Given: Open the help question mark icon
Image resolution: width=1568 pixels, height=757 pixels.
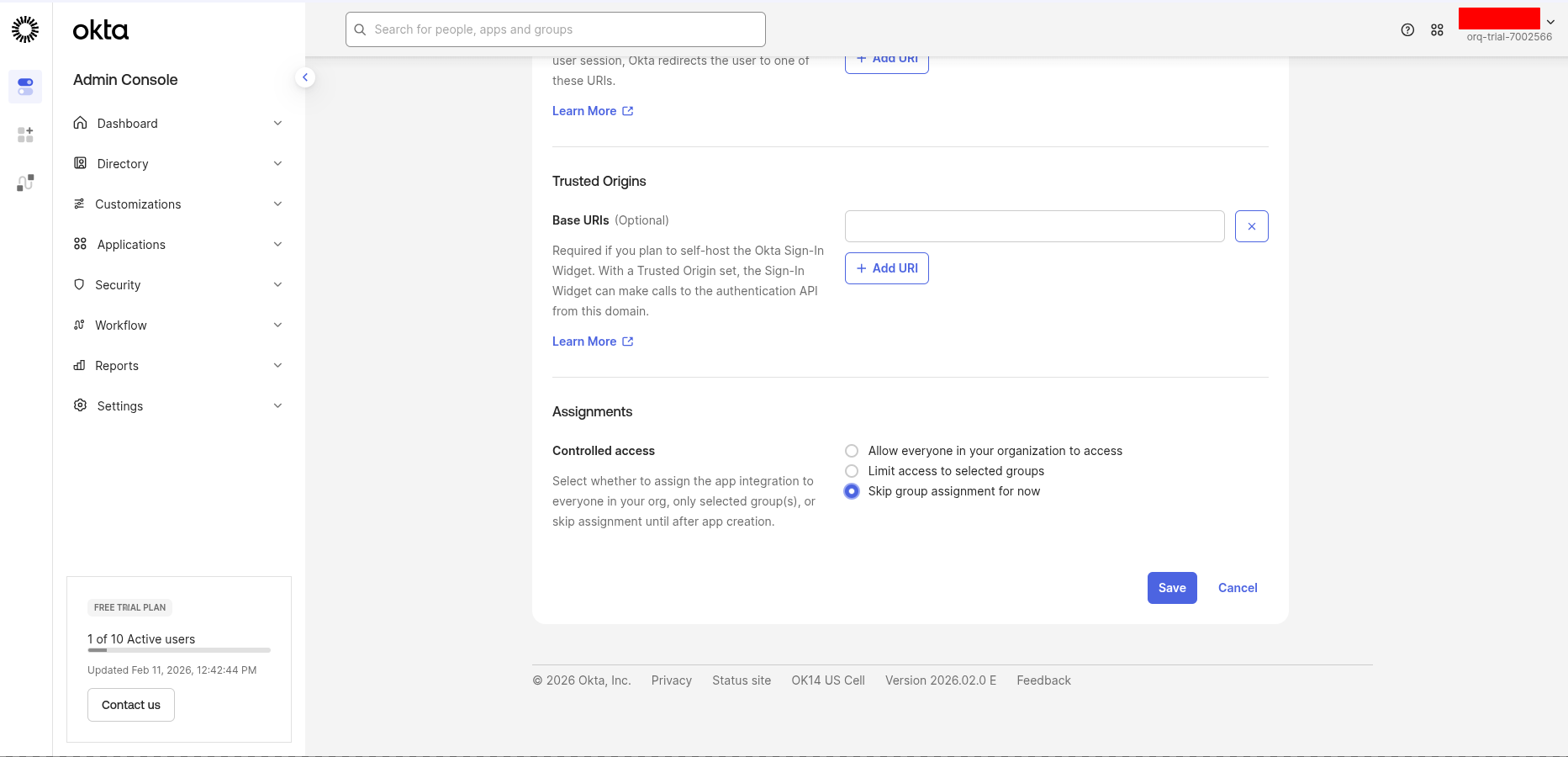Looking at the screenshot, I should tap(1407, 30).
